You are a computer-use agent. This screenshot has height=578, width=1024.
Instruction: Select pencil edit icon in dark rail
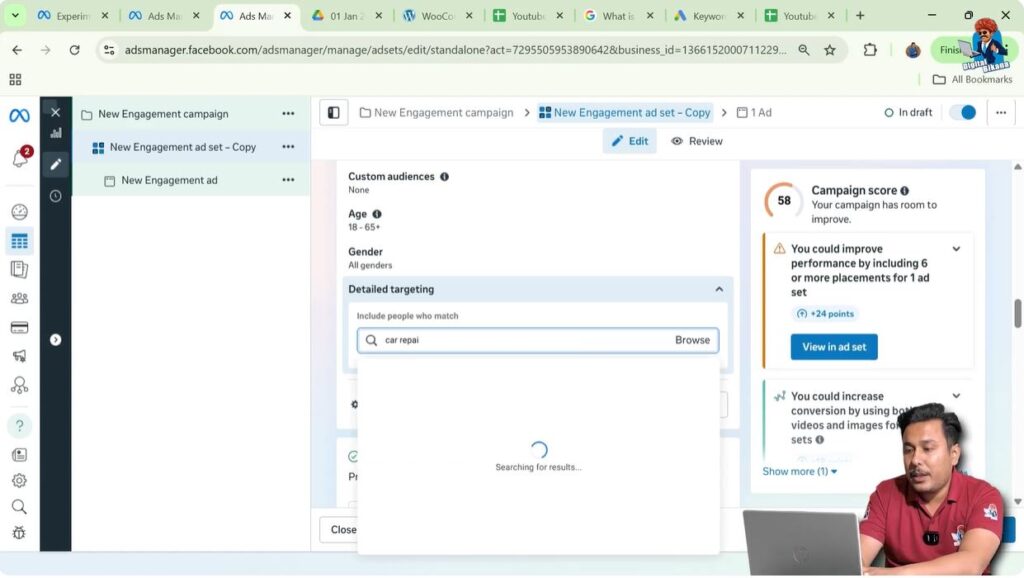56,164
